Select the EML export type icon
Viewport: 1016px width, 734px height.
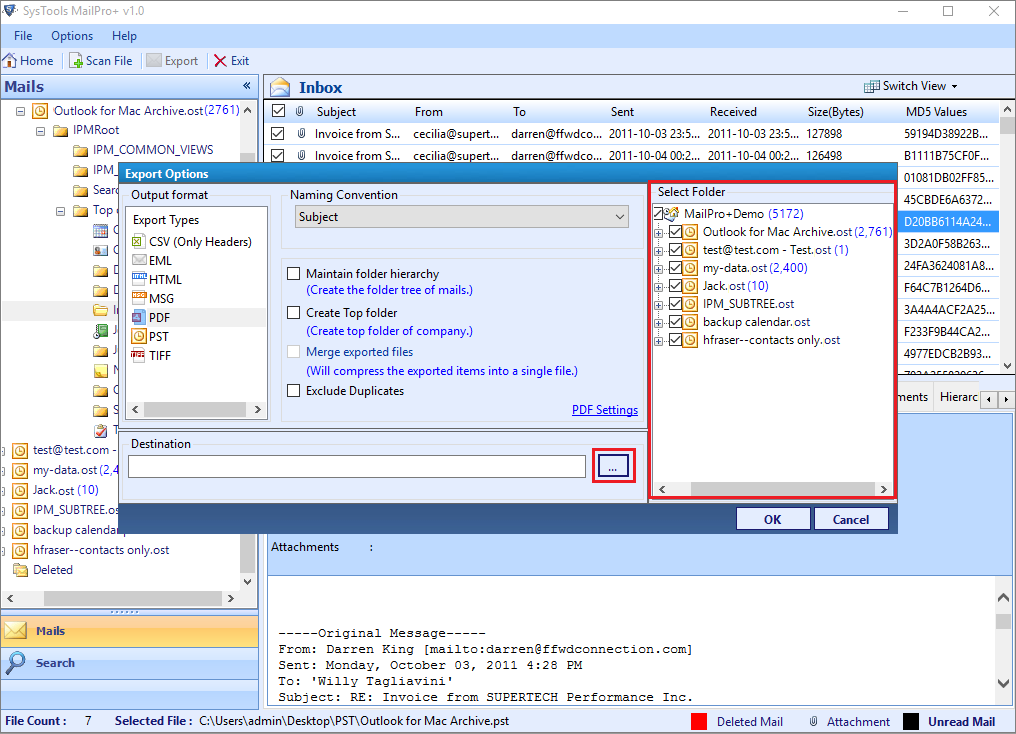click(x=139, y=260)
